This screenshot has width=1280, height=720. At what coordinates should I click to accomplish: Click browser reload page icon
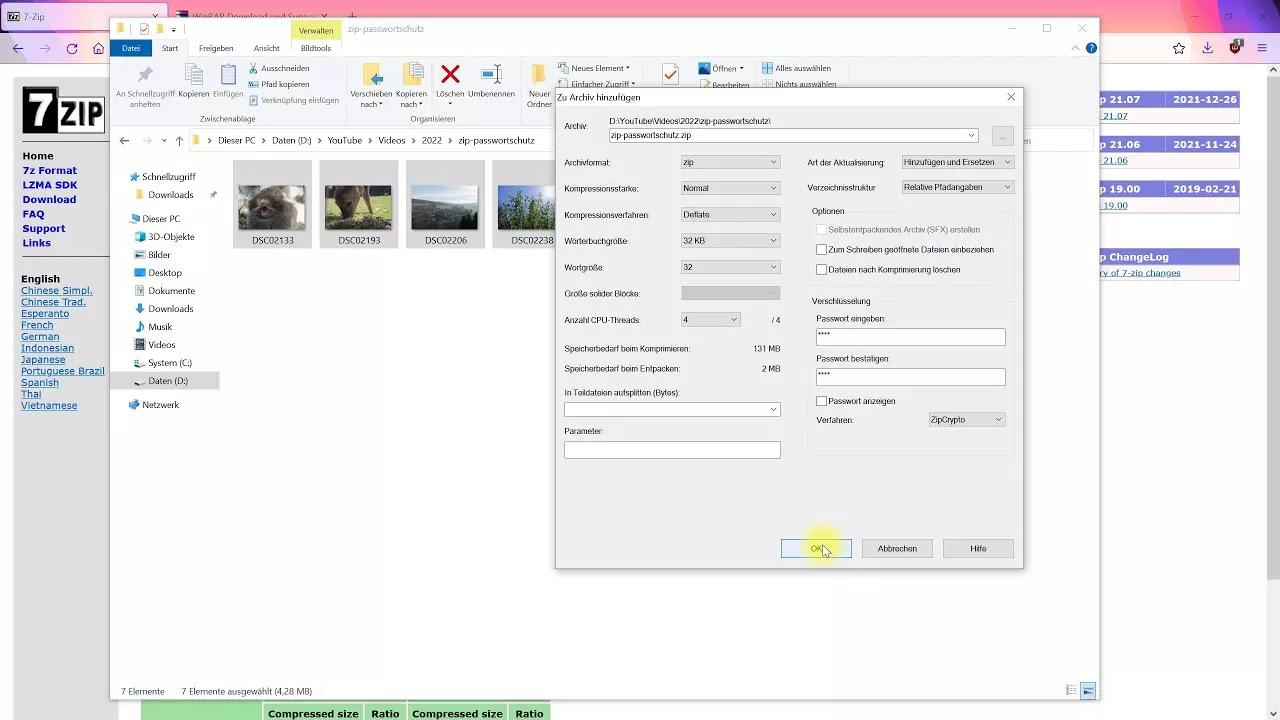pos(72,48)
